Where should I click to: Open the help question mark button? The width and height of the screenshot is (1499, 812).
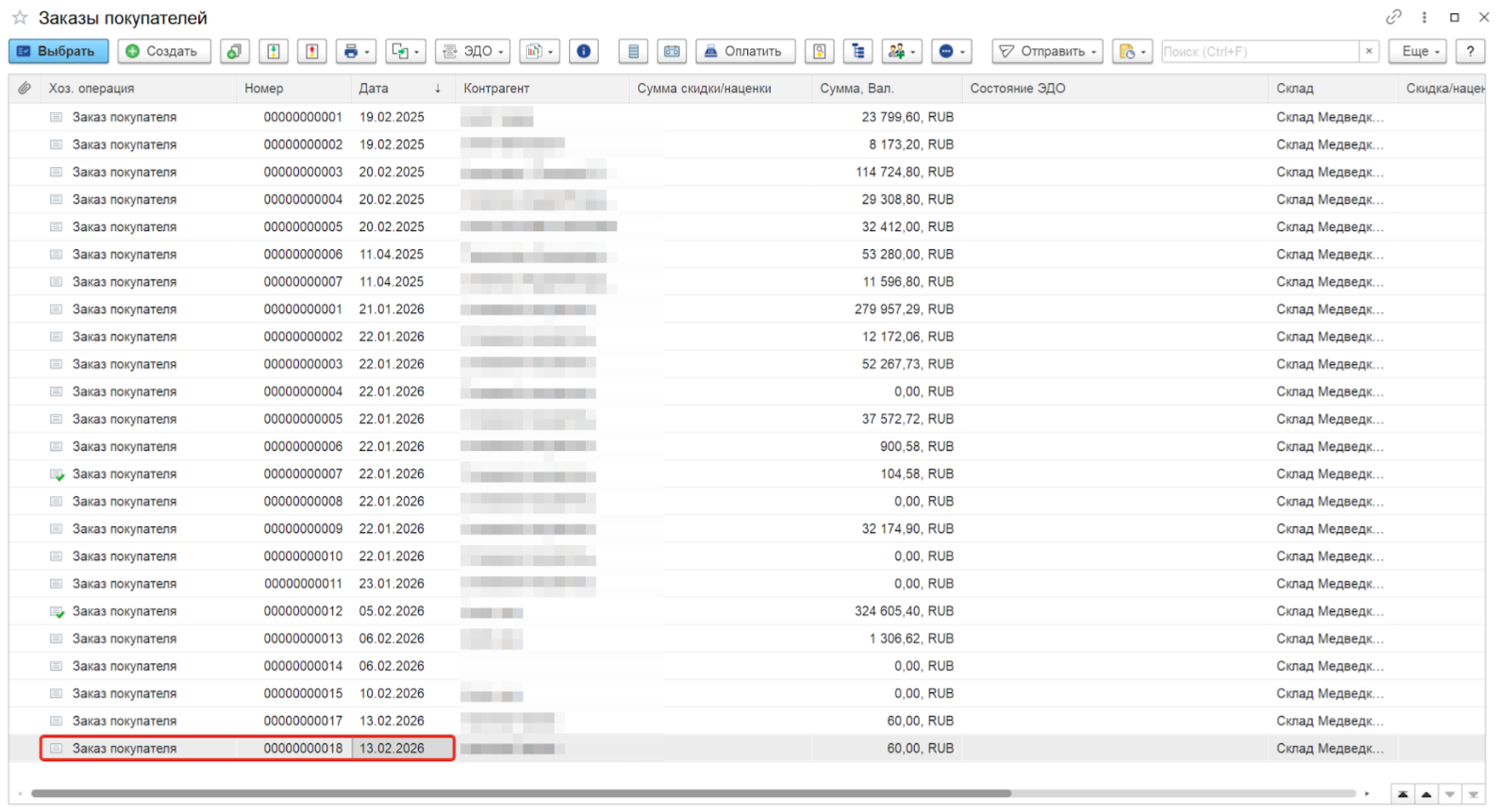tap(1470, 51)
